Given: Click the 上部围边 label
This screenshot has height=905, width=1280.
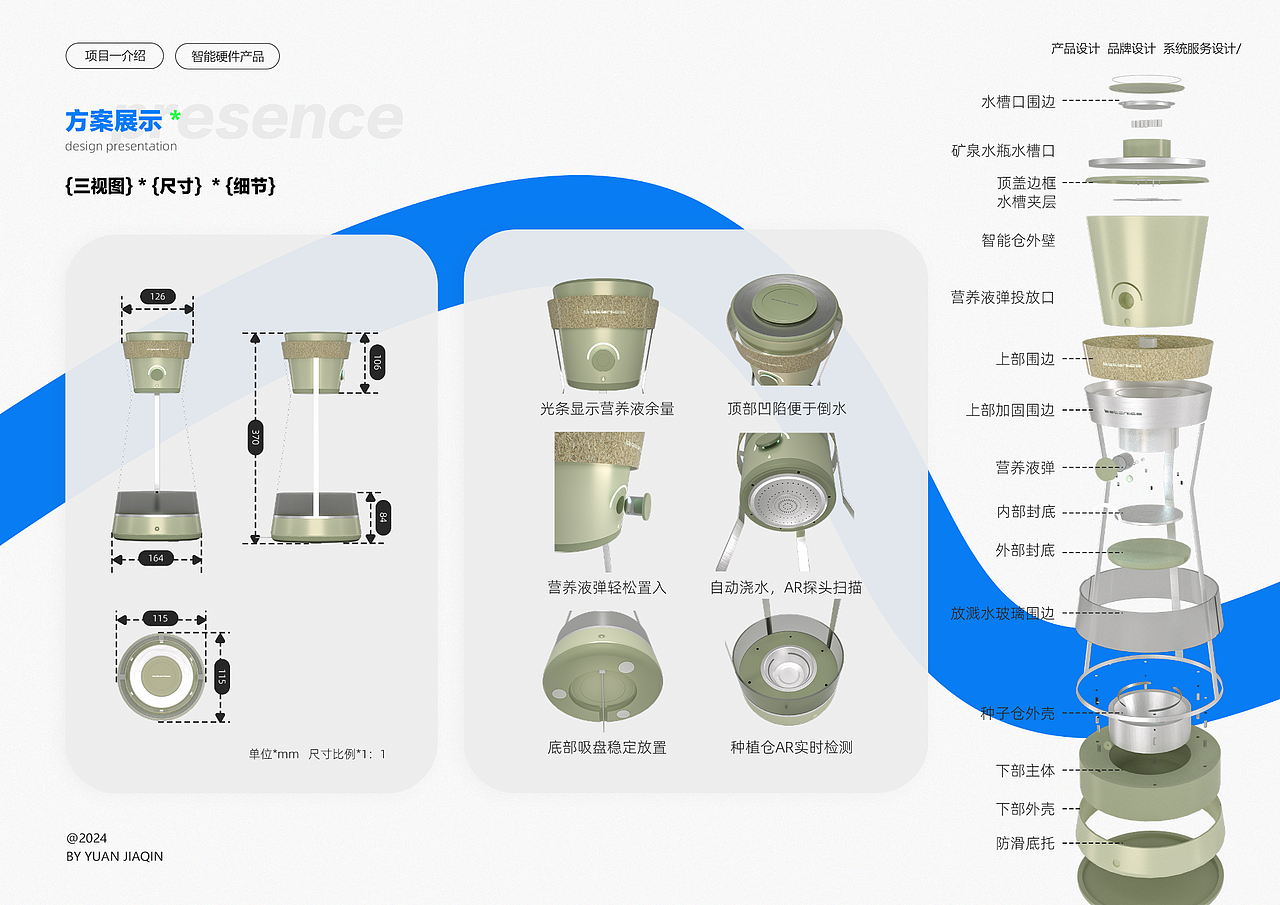Looking at the screenshot, I should 1026,359.
